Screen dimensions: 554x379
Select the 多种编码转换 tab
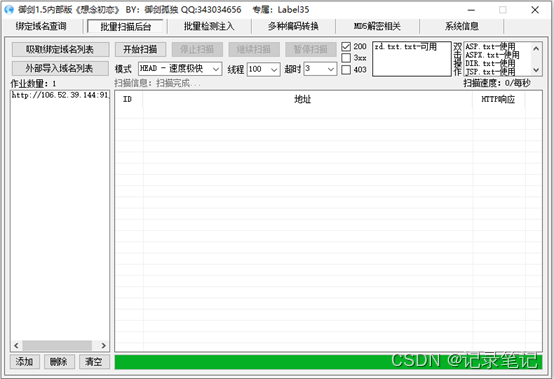[x=293, y=26]
